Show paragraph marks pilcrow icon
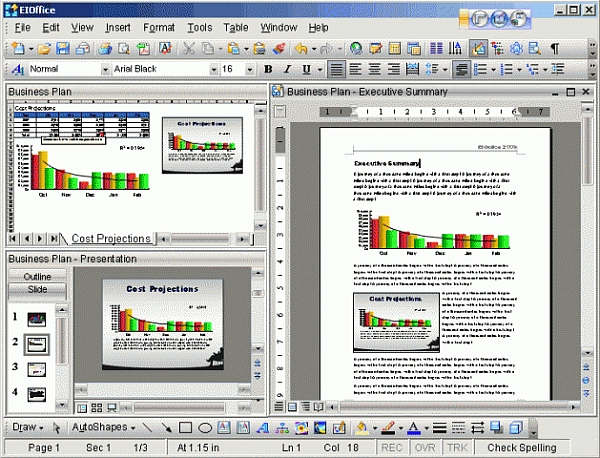Viewport: 600px width, 458px height. click(x=554, y=49)
